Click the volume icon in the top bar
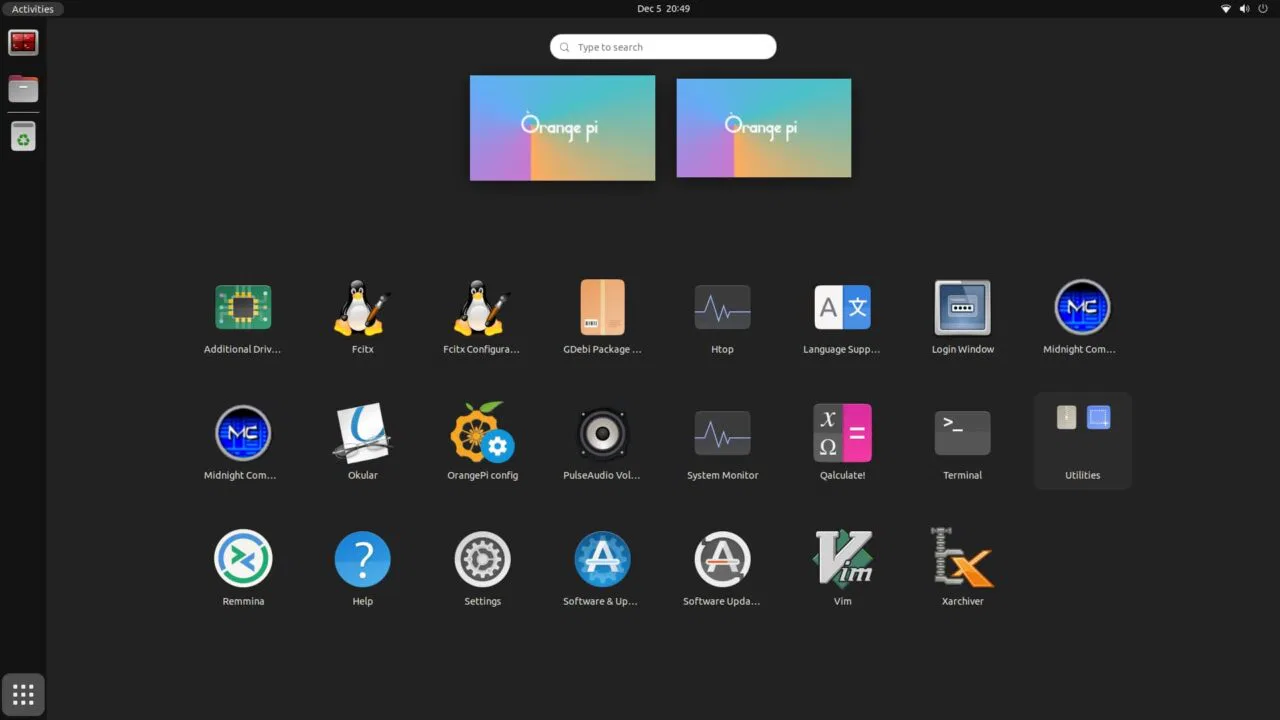 click(x=1243, y=9)
